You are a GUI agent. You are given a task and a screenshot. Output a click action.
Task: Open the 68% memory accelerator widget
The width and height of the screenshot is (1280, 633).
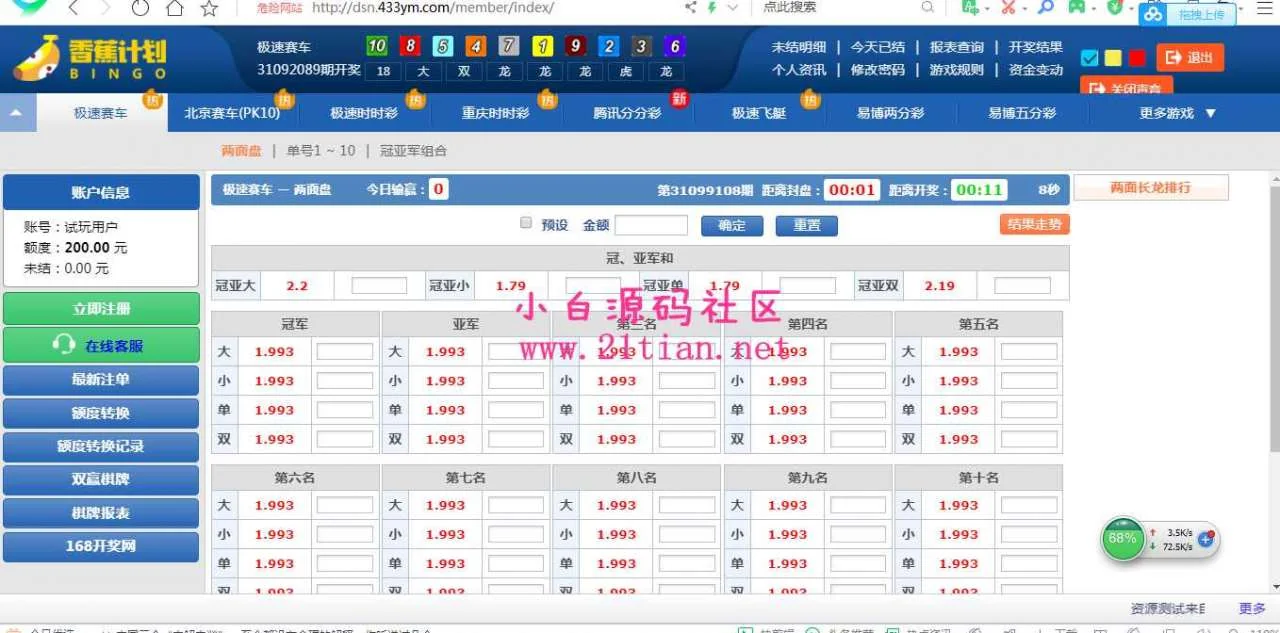[x=1123, y=538]
